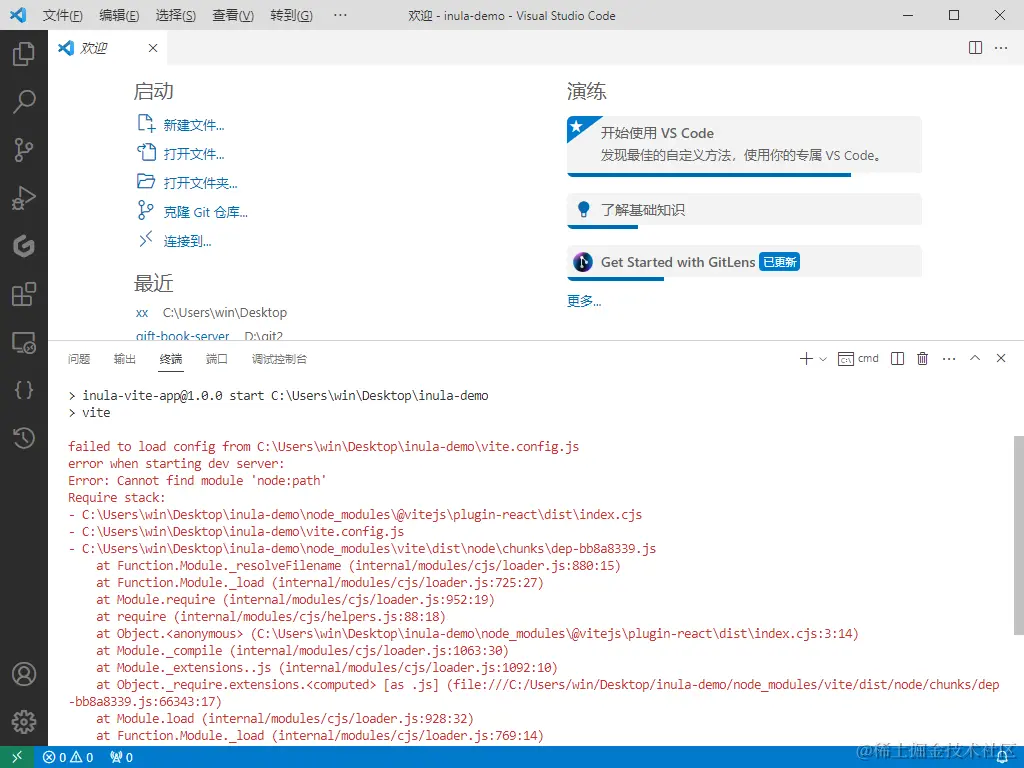Click the 连接到... link
This screenshot has width=1024, height=768.
click(187, 242)
